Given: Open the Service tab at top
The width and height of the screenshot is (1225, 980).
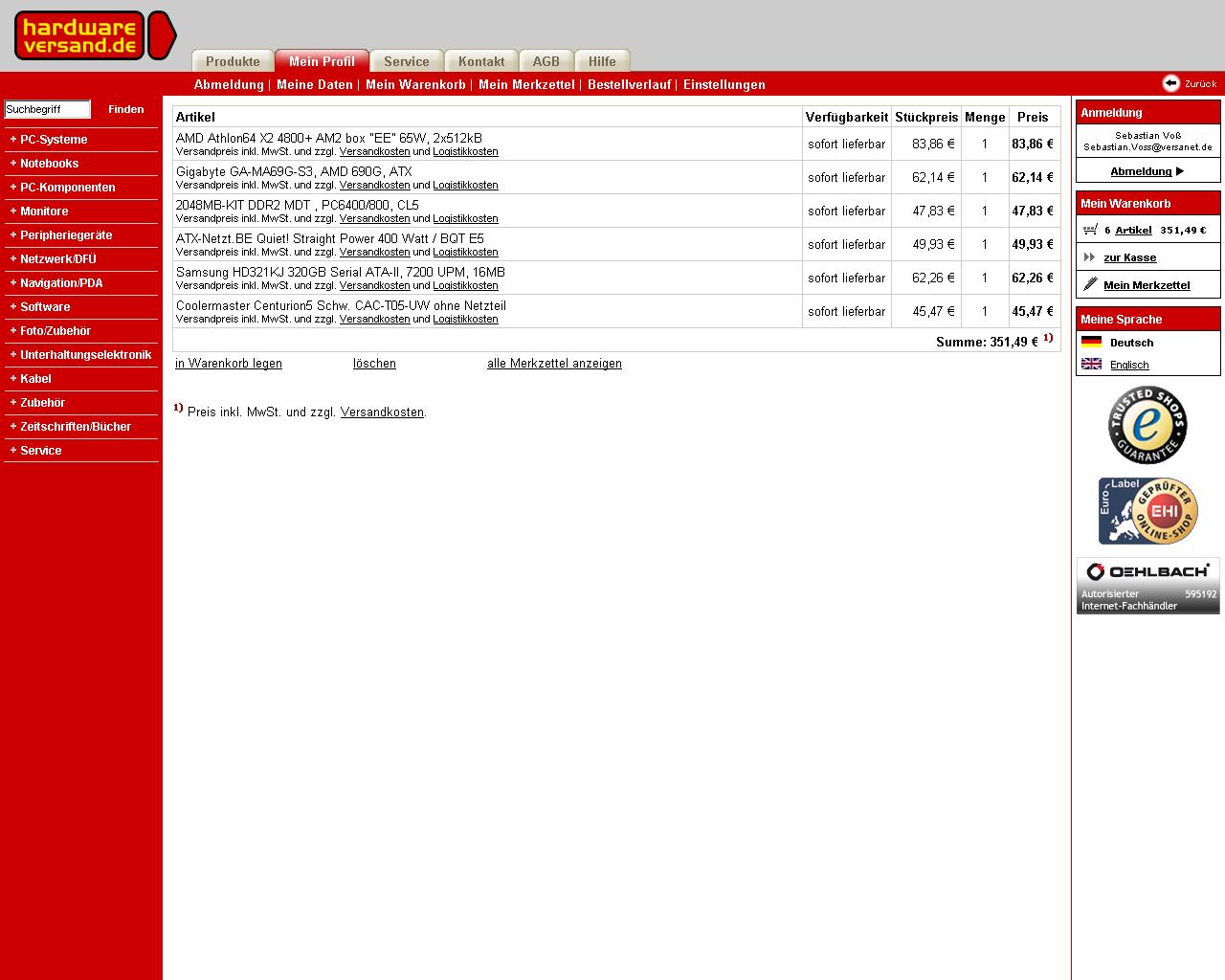Looking at the screenshot, I should [407, 60].
